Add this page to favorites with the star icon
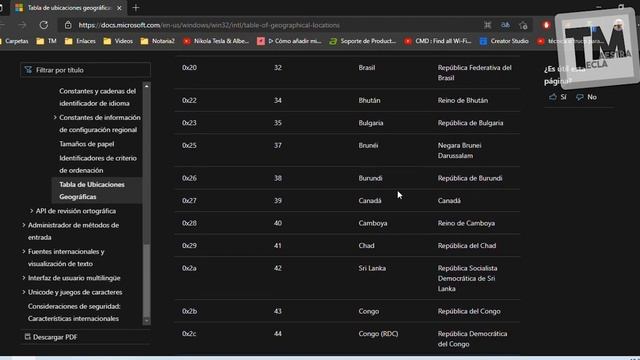The width and height of the screenshot is (640, 360). click(x=523, y=25)
